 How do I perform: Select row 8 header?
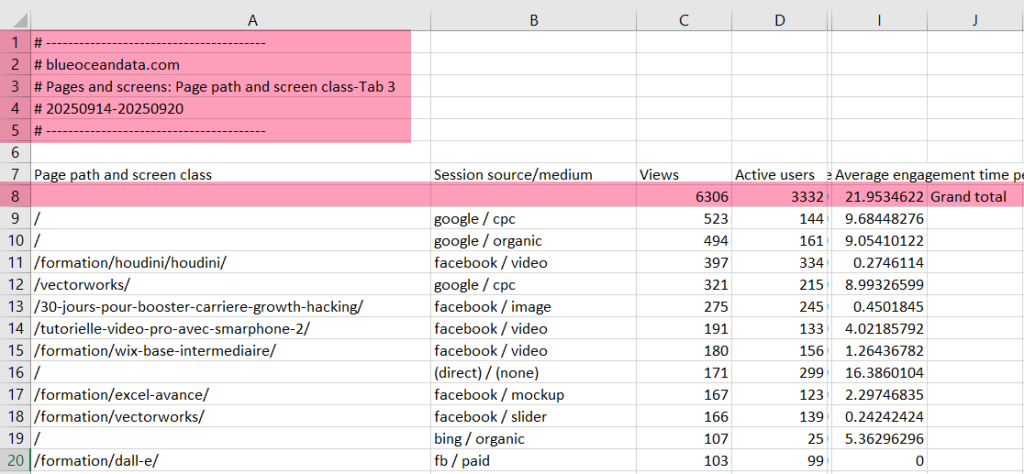pos(15,197)
